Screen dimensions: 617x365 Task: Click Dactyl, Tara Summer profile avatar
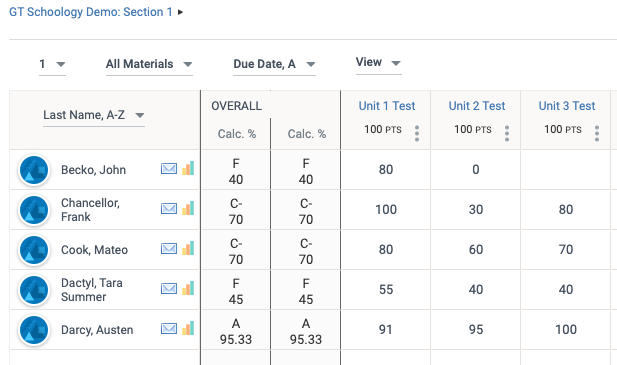[34, 290]
